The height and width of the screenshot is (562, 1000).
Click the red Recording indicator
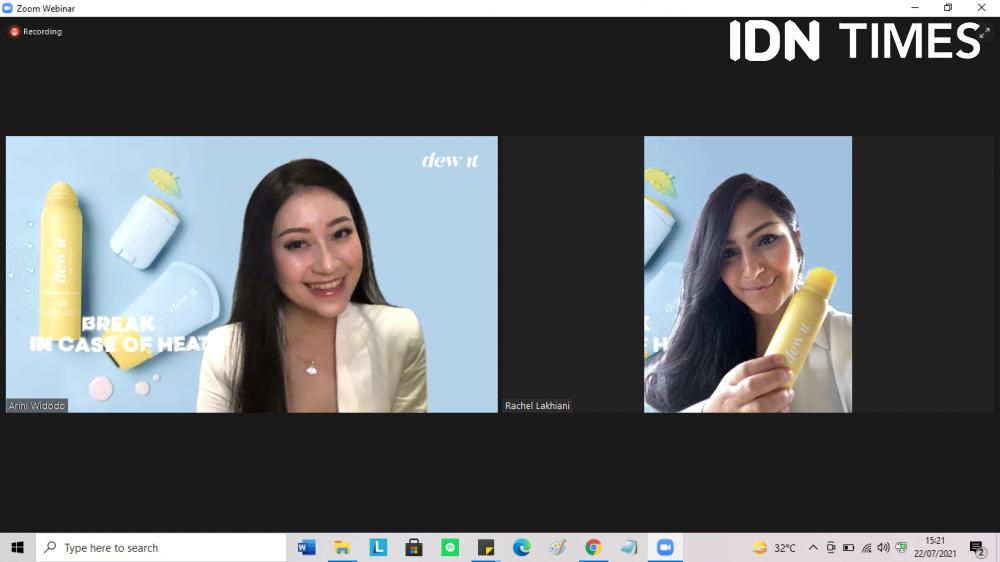pyautogui.click(x=14, y=32)
